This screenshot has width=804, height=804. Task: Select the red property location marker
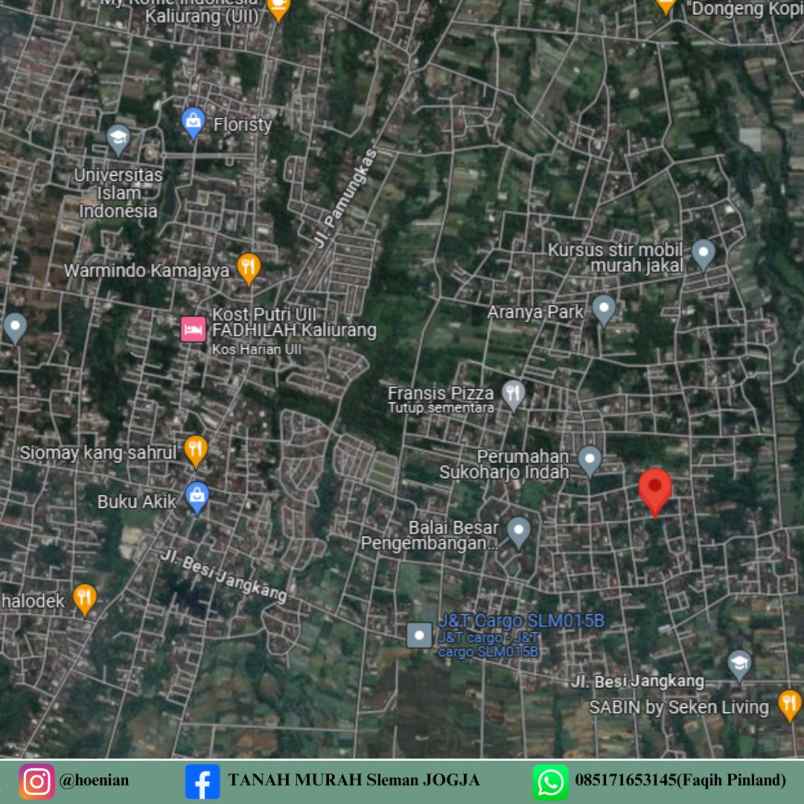[x=655, y=491]
